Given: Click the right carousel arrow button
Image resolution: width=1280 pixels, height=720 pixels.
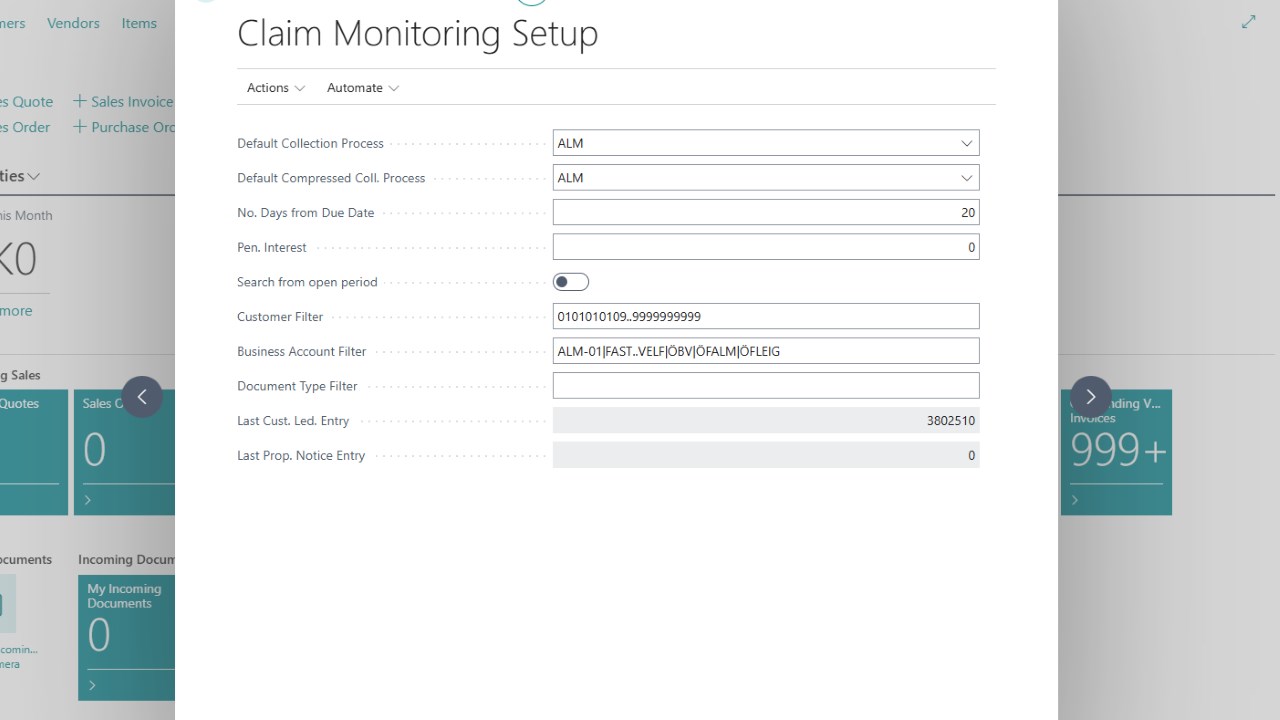Looking at the screenshot, I should (1090, 397).
